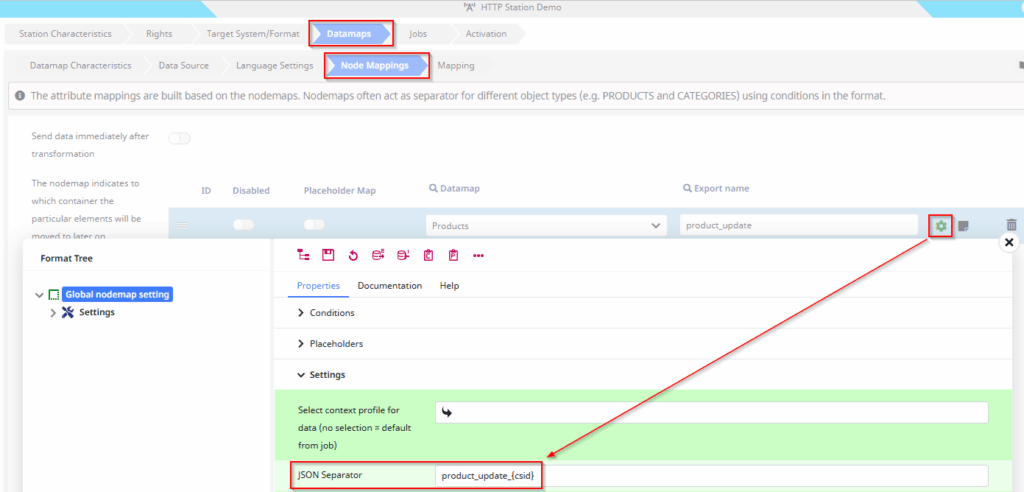
Task: Click the undo/reset arrow icon
Action: point(353,255)
